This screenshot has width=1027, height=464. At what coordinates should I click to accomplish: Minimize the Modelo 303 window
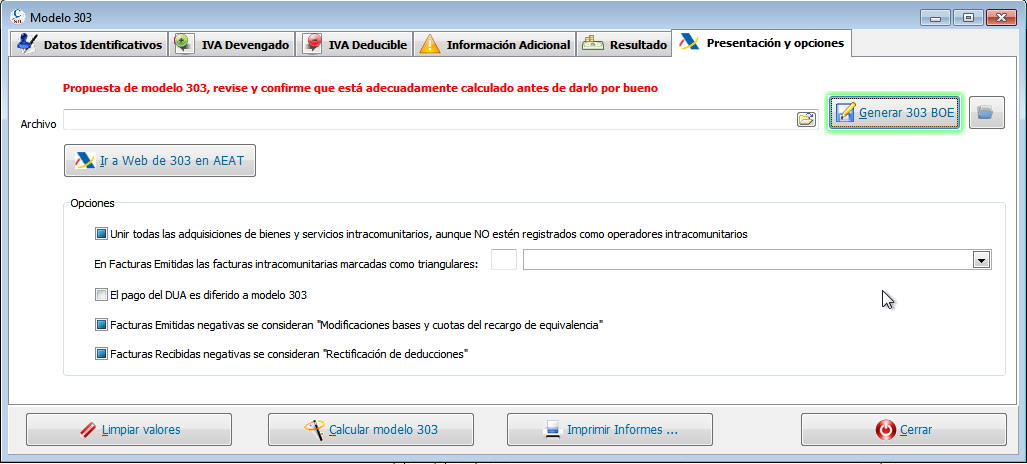(x=935, y=17)
